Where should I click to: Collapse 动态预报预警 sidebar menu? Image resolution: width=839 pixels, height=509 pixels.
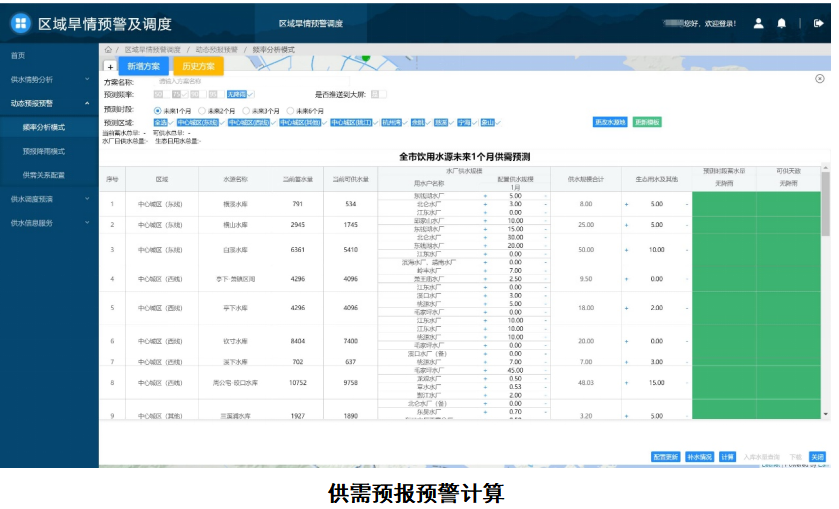click(49, 103)
